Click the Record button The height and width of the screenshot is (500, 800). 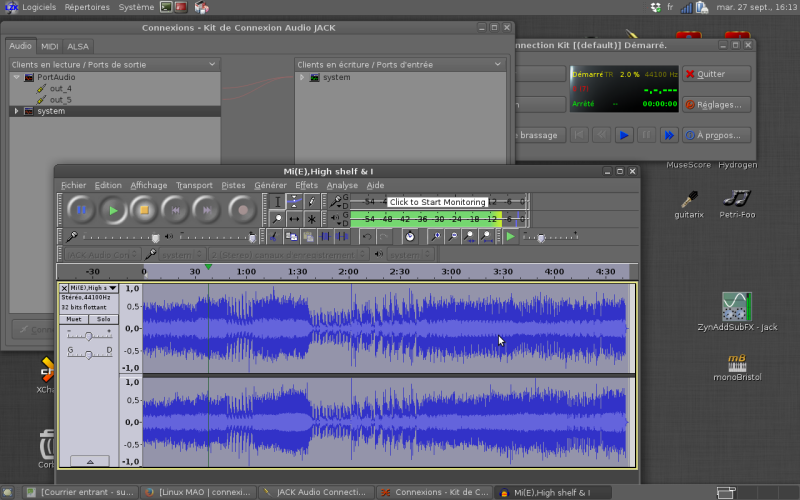241,210
